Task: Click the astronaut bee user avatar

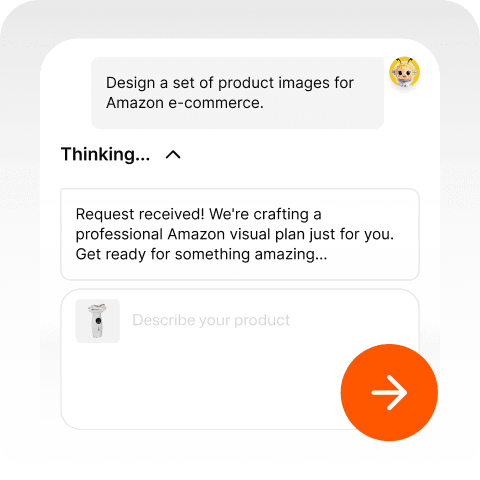Action: pos(404,72)
